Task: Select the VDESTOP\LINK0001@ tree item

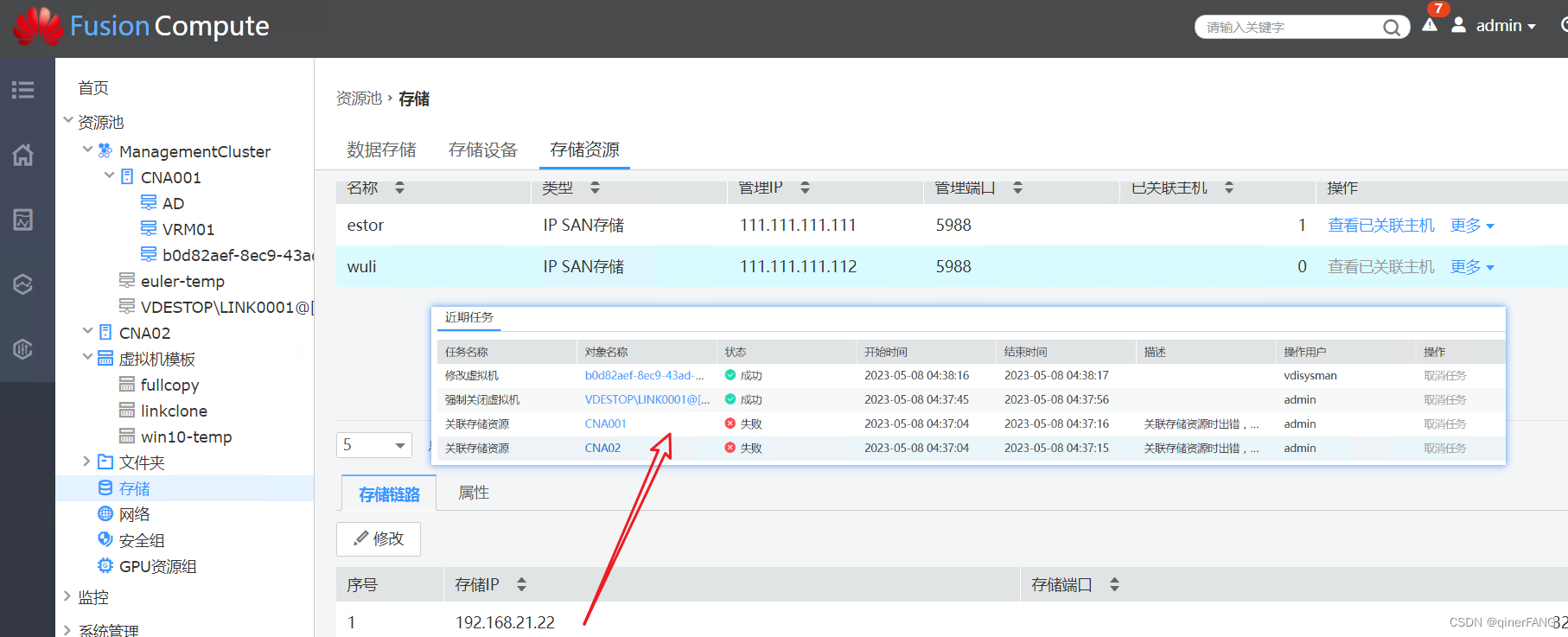Action: (226, 307)
